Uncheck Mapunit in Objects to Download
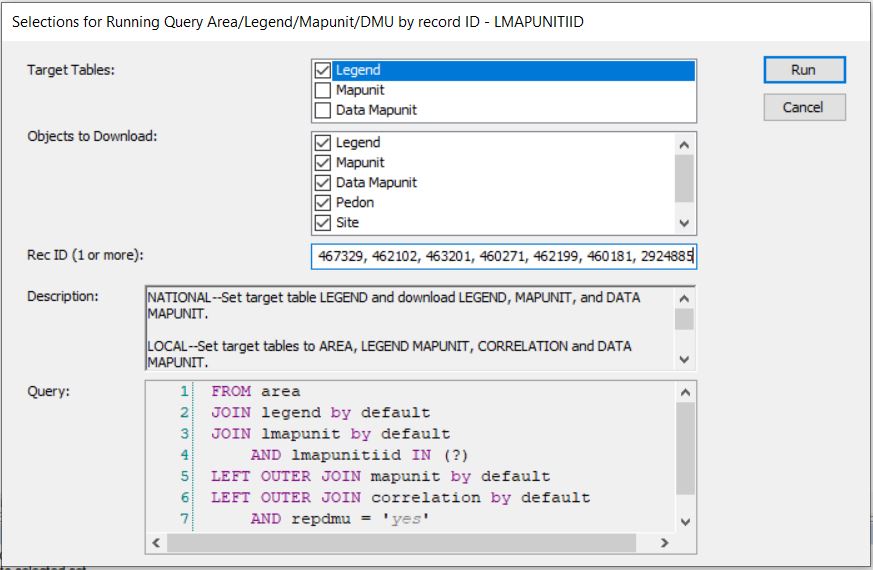 (323, 163)
